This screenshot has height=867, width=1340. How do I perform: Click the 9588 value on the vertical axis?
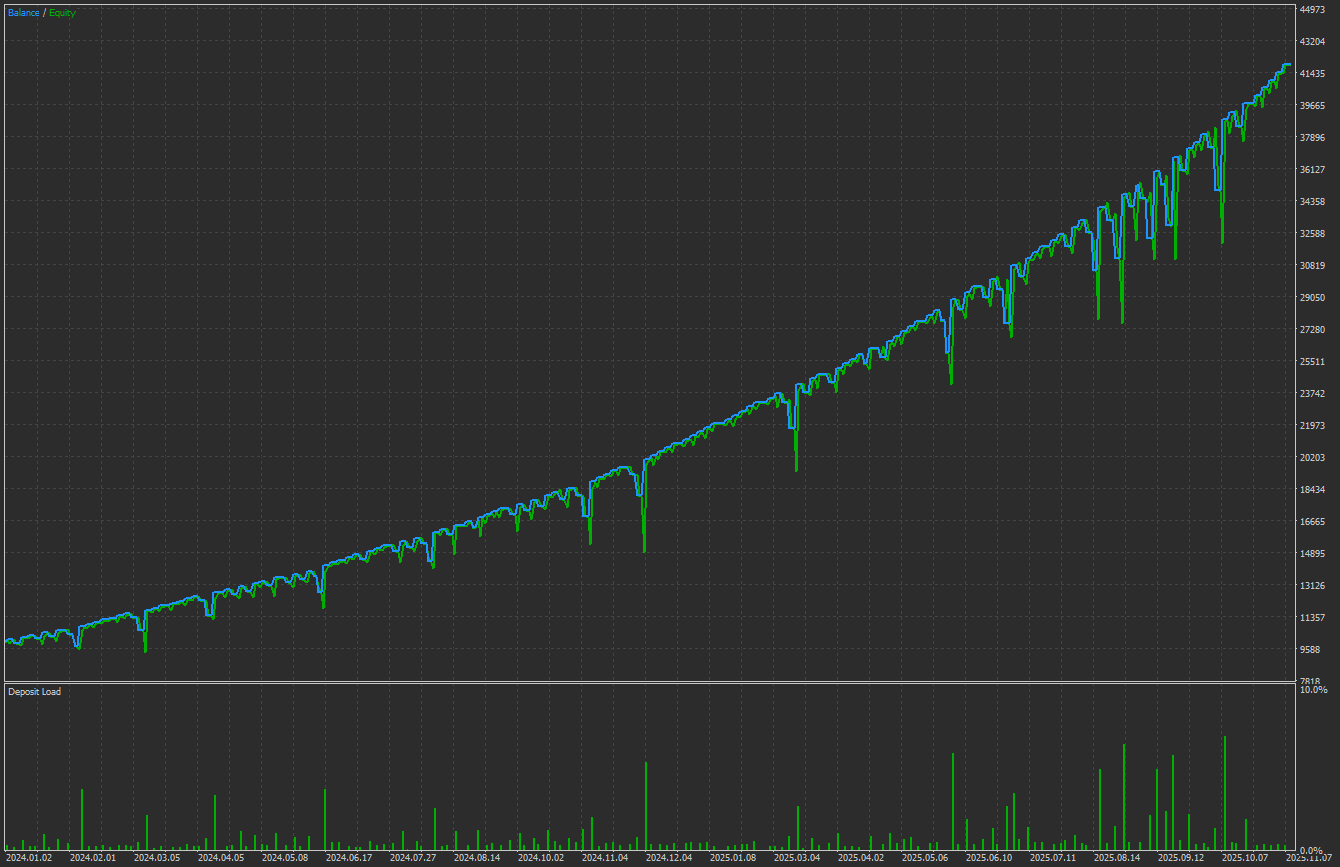click(1309, 650)
